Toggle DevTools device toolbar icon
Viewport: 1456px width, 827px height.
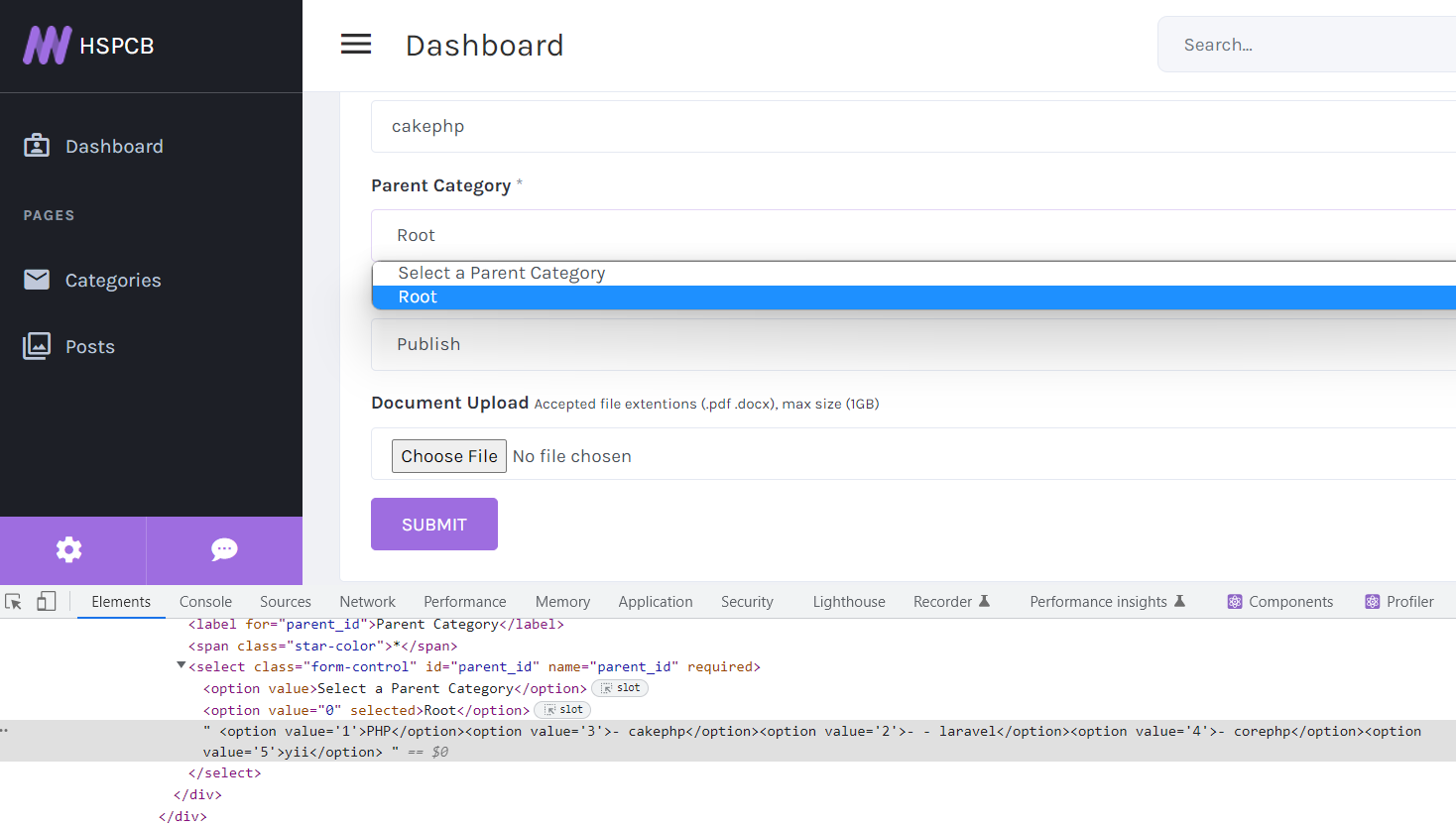click(47, 602)
